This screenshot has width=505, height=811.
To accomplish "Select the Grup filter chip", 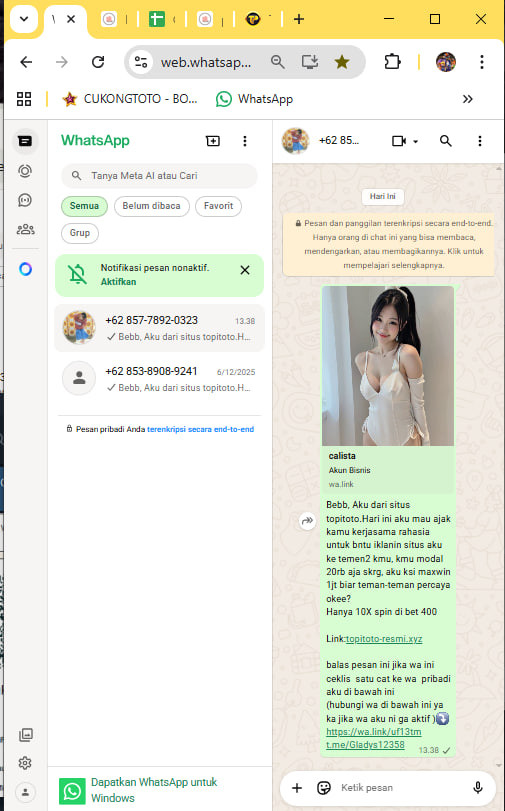I will [80, 233].
